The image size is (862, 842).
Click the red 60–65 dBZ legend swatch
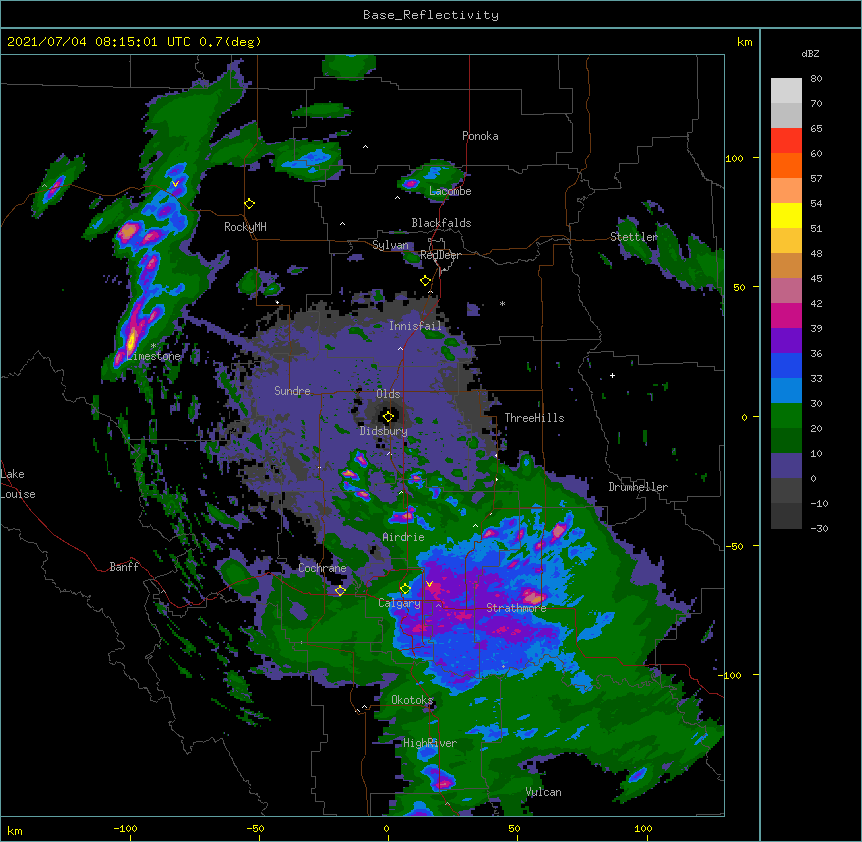click(x=786, y=141)
